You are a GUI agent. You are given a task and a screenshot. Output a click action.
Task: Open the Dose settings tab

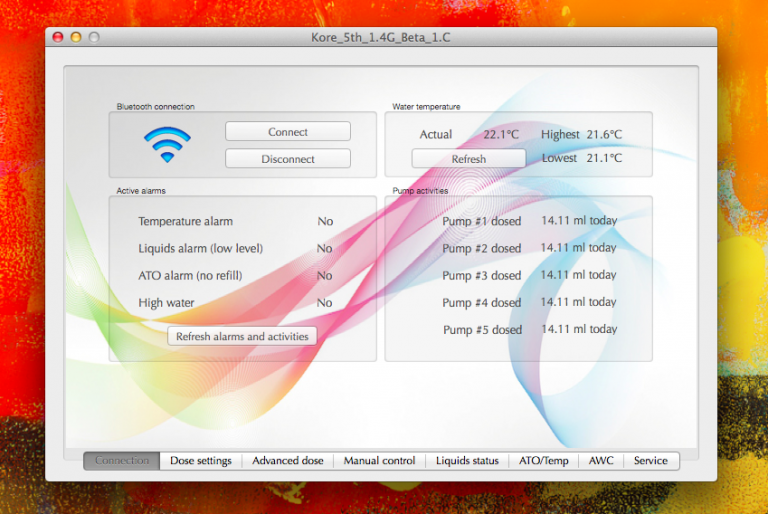[200, 461]
